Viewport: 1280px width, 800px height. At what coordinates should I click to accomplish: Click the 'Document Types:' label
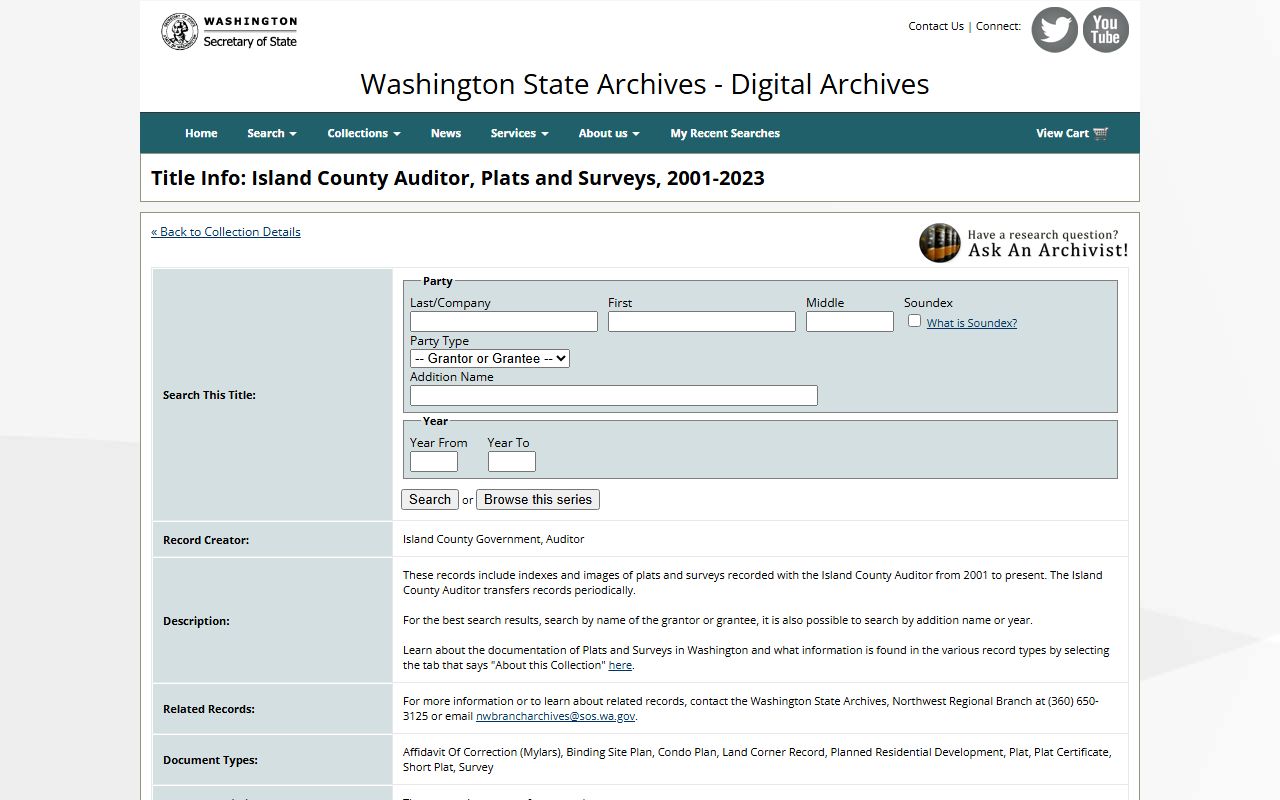point(210,760)
